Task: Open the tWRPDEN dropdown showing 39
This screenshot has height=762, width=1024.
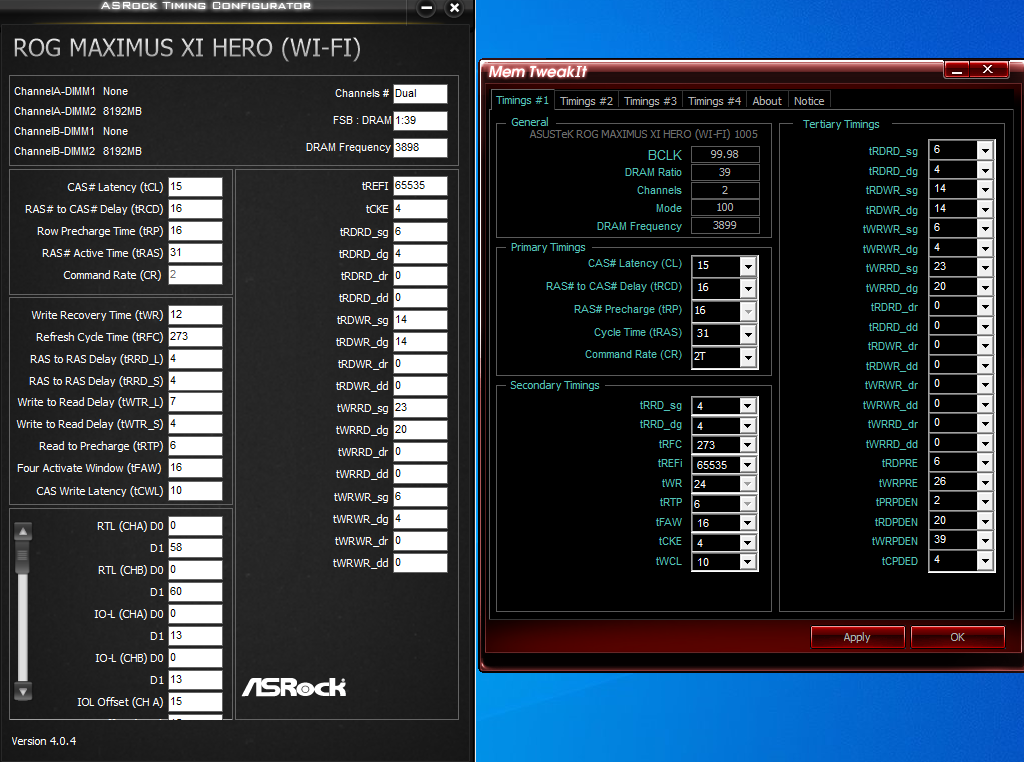Action: [985, 540]
